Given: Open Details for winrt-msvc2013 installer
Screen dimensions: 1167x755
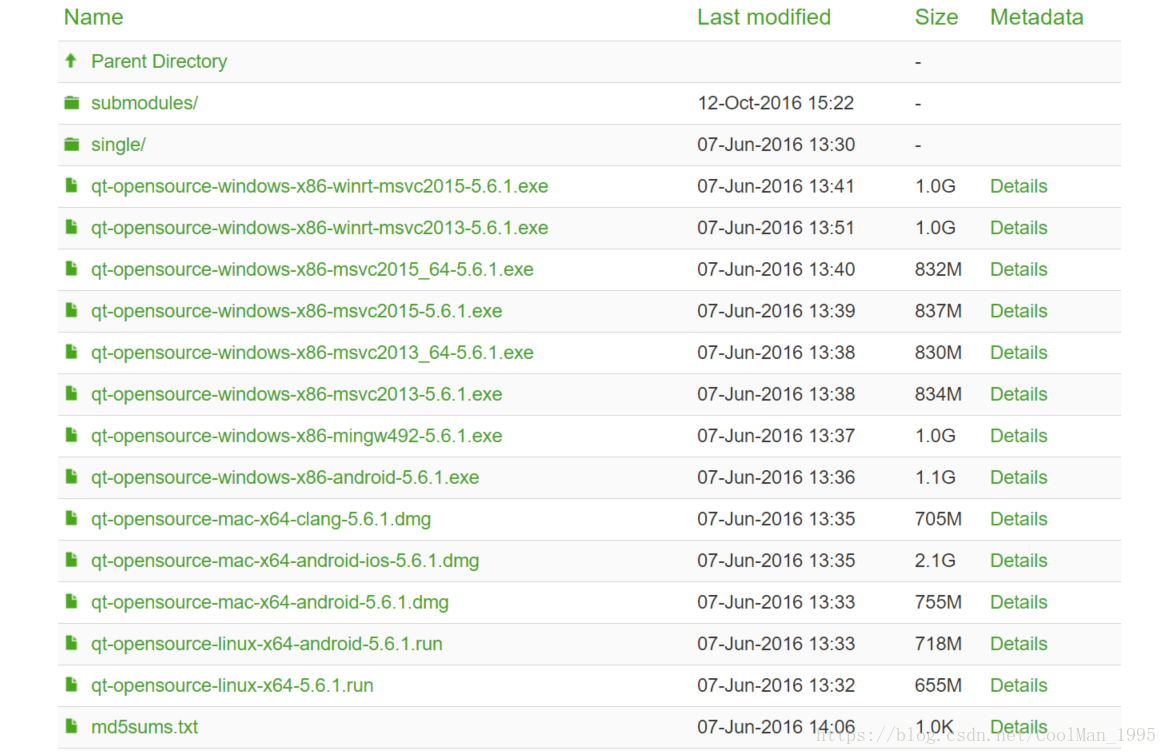Looking at the screenshot, I should pos(1018,228).
